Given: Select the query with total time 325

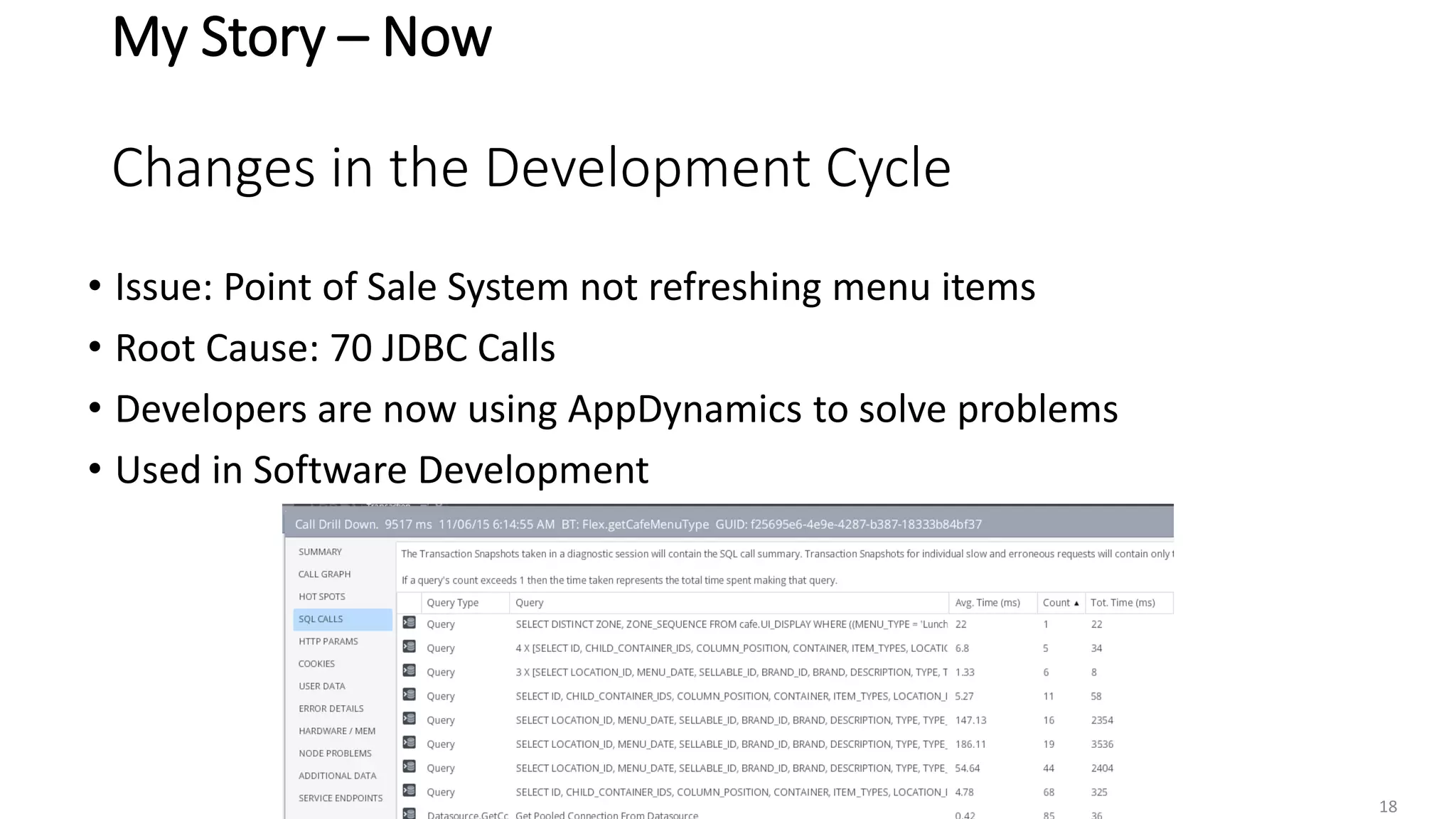Looking at the screenshot, I should [x=732, y=792].
